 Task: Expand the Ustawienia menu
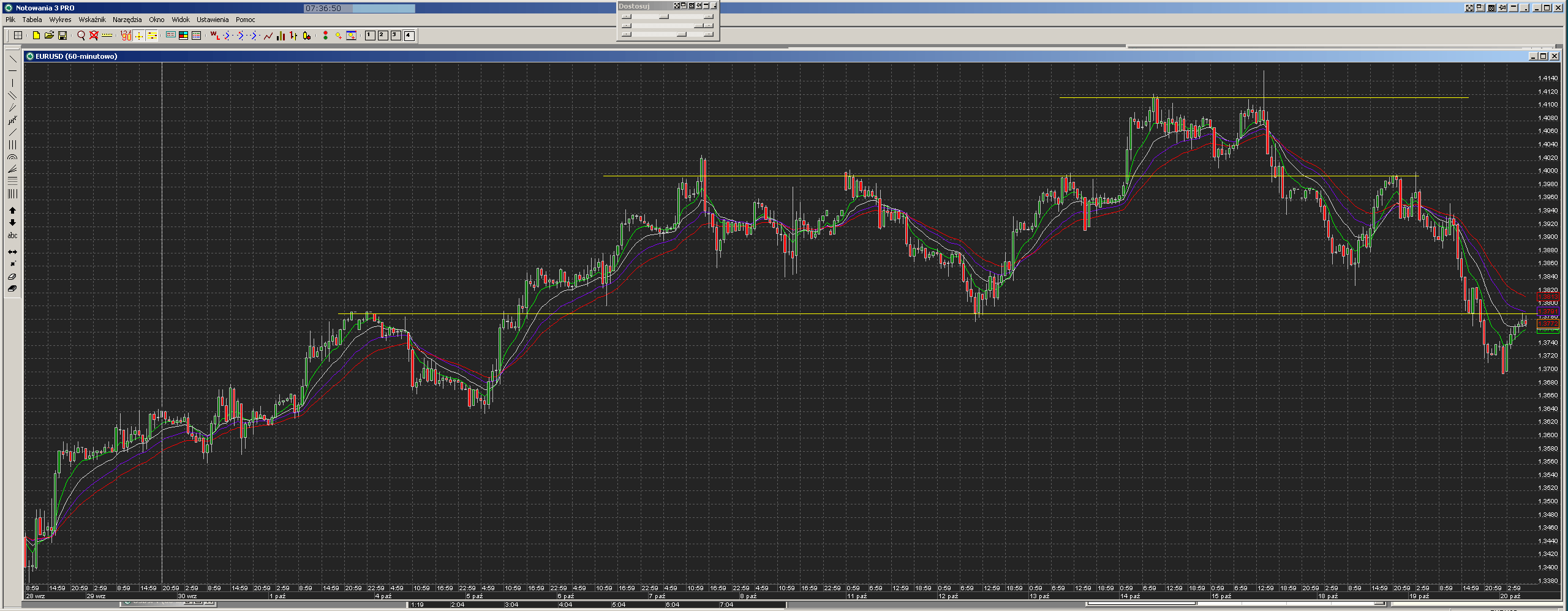[x=212, y=20]
